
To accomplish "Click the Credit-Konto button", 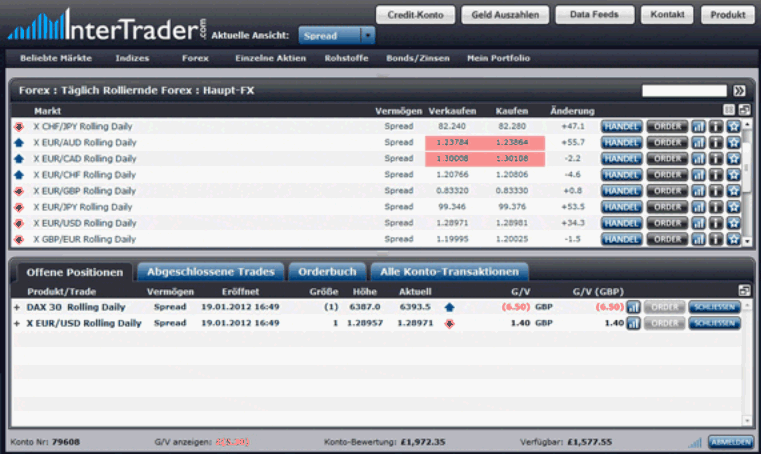I will coord(415,15).
